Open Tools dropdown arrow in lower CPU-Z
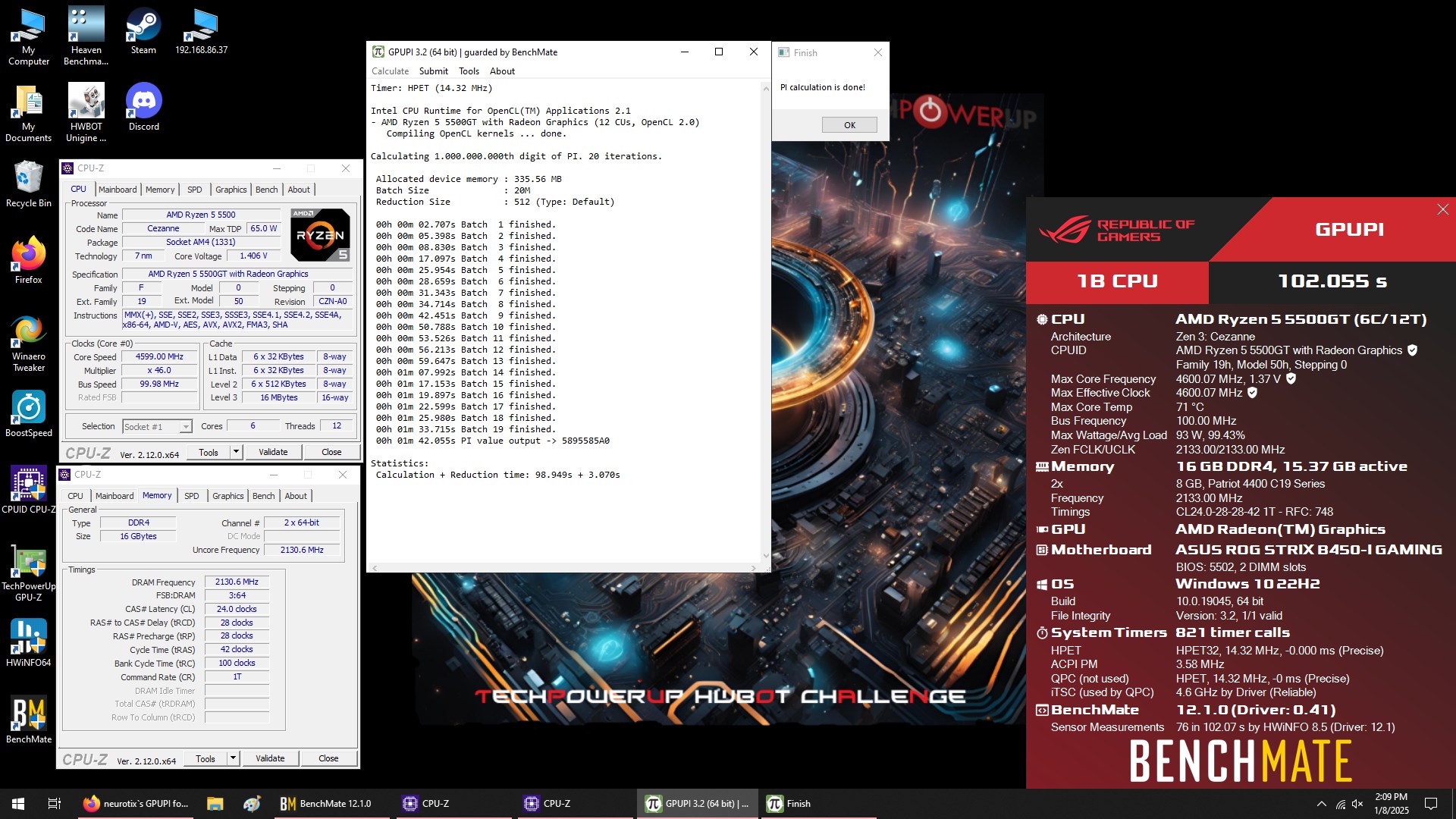1456x819 pixels. pyautogui.click(x=233, y=758)
